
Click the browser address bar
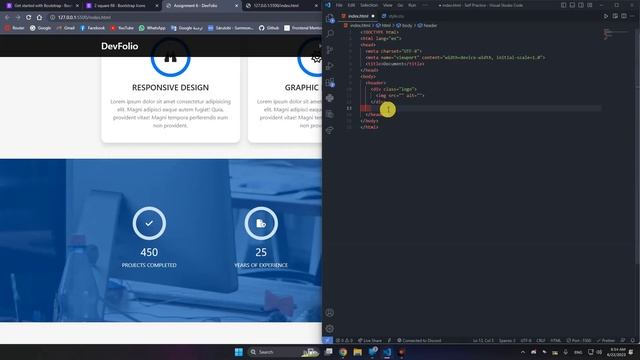coord(184,18)
